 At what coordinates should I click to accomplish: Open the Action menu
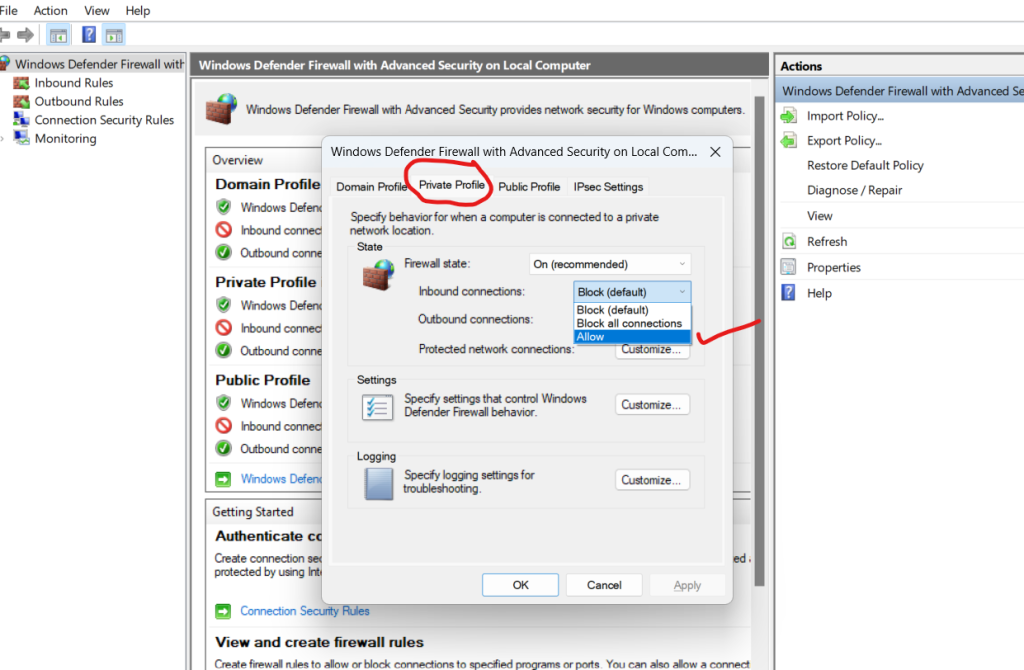[x=51, y=10]
